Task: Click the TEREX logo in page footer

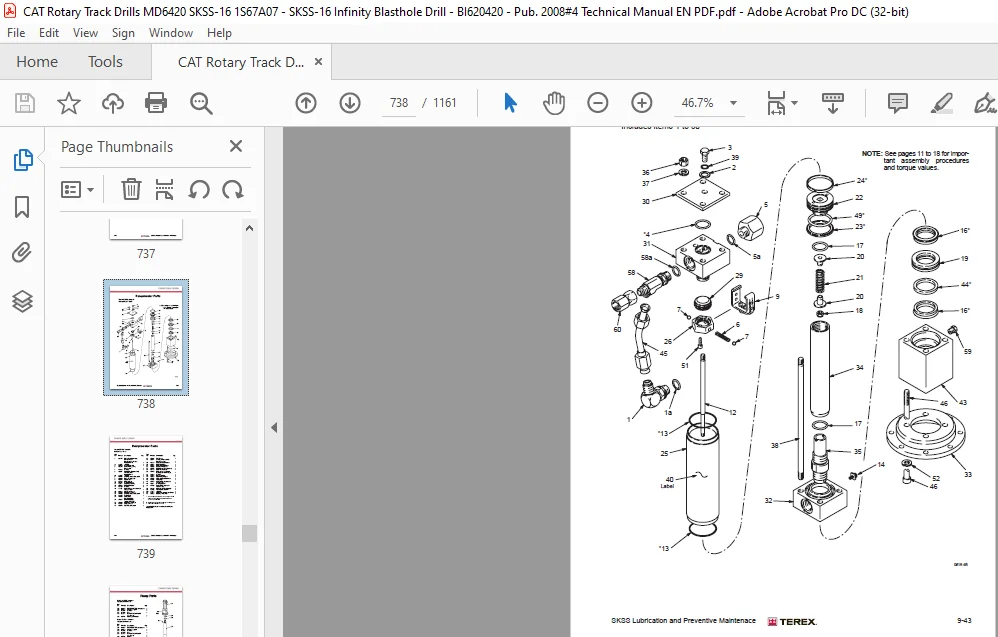Action: tap(792, 621)
